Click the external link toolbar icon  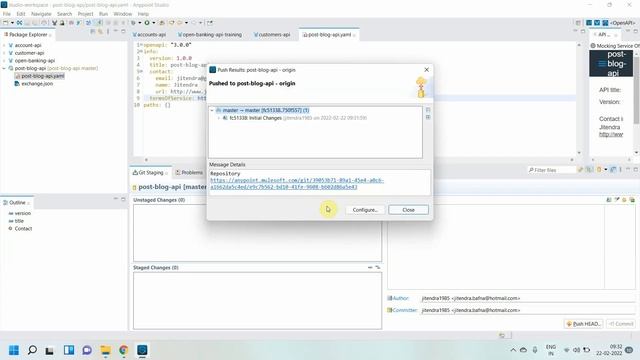point(210,23)
